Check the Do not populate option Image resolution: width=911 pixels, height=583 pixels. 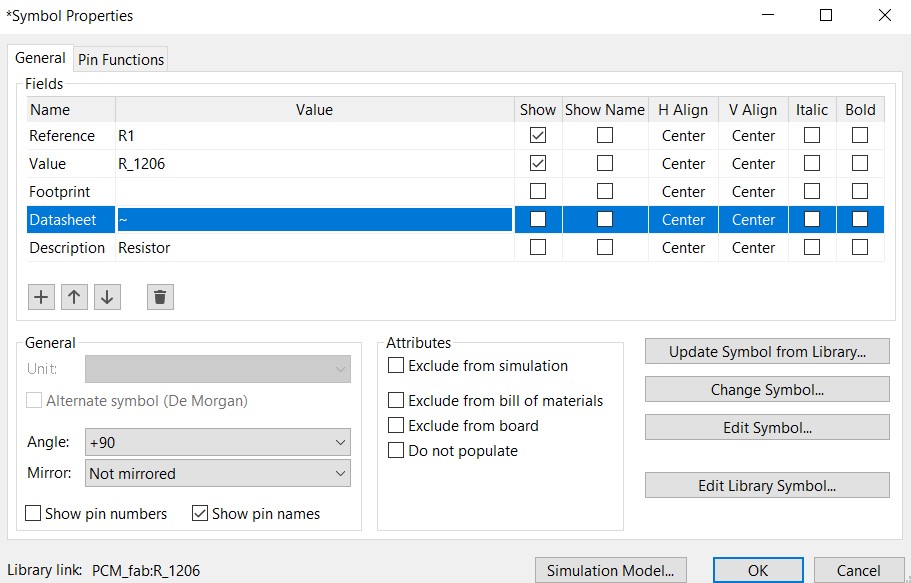click(396, 451)
